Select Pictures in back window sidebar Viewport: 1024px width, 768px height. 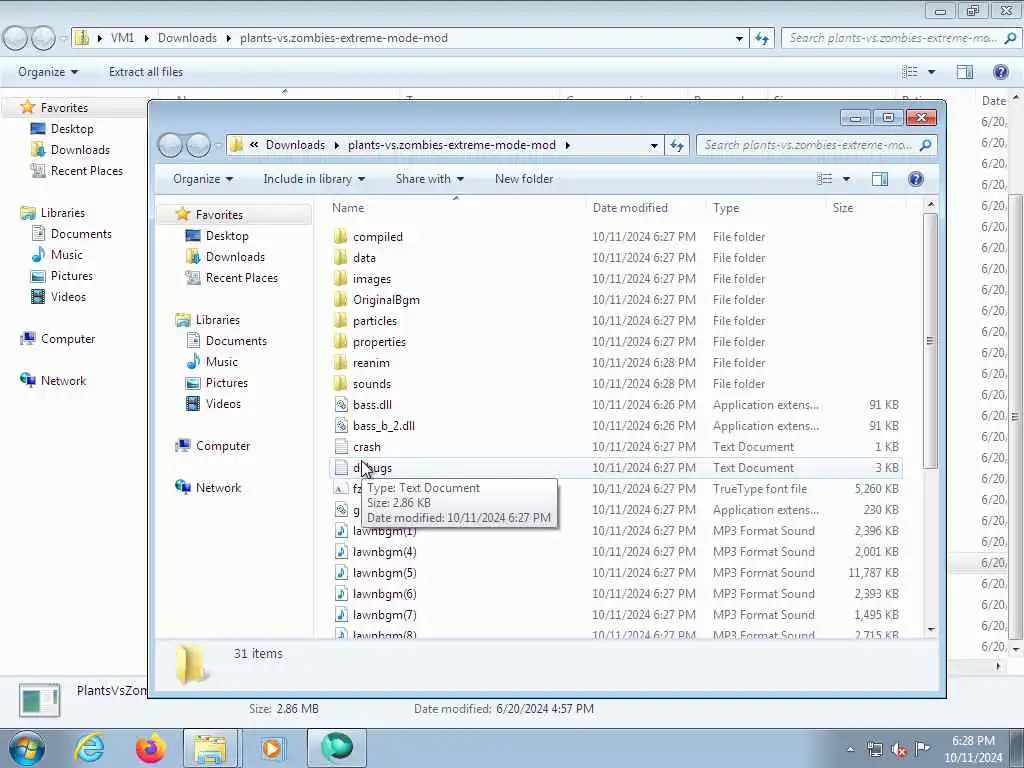(x=62, y=276)
